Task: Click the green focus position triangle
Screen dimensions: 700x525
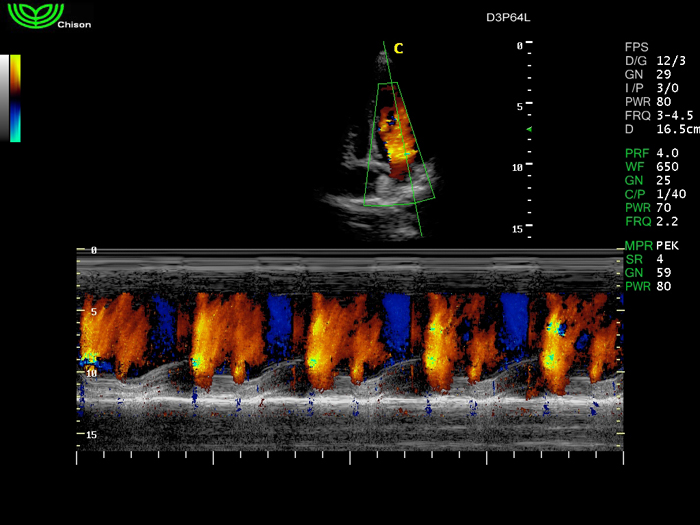Action: coord(529,130)
